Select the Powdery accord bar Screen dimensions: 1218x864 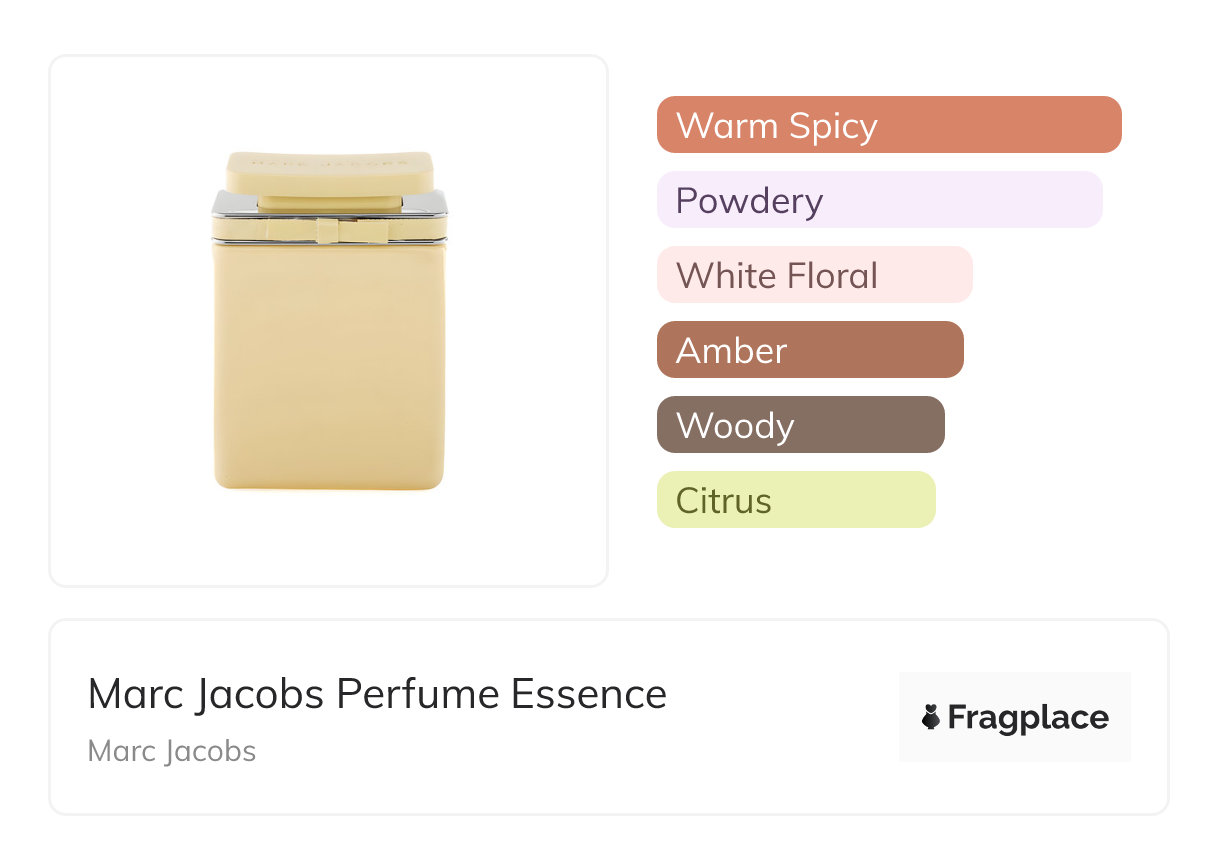(879, 200)
